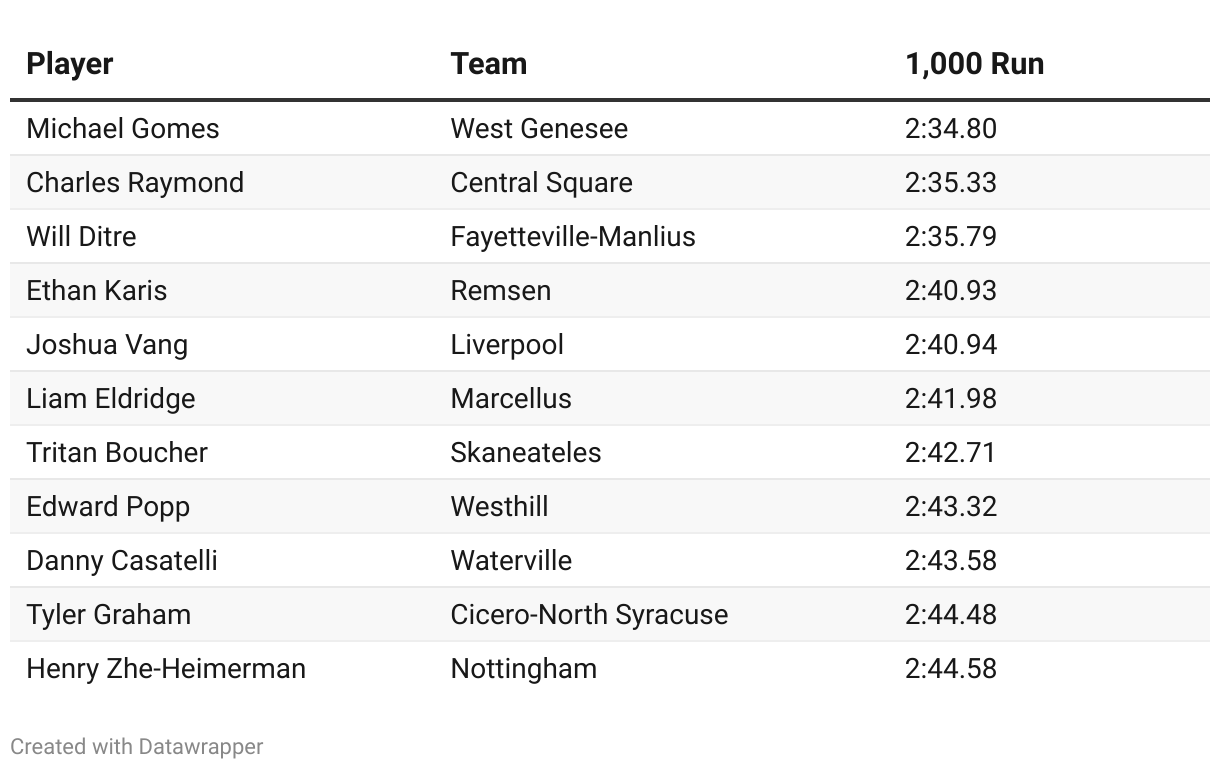
Task: Click the Team column header
Action: tap(488, 64)
